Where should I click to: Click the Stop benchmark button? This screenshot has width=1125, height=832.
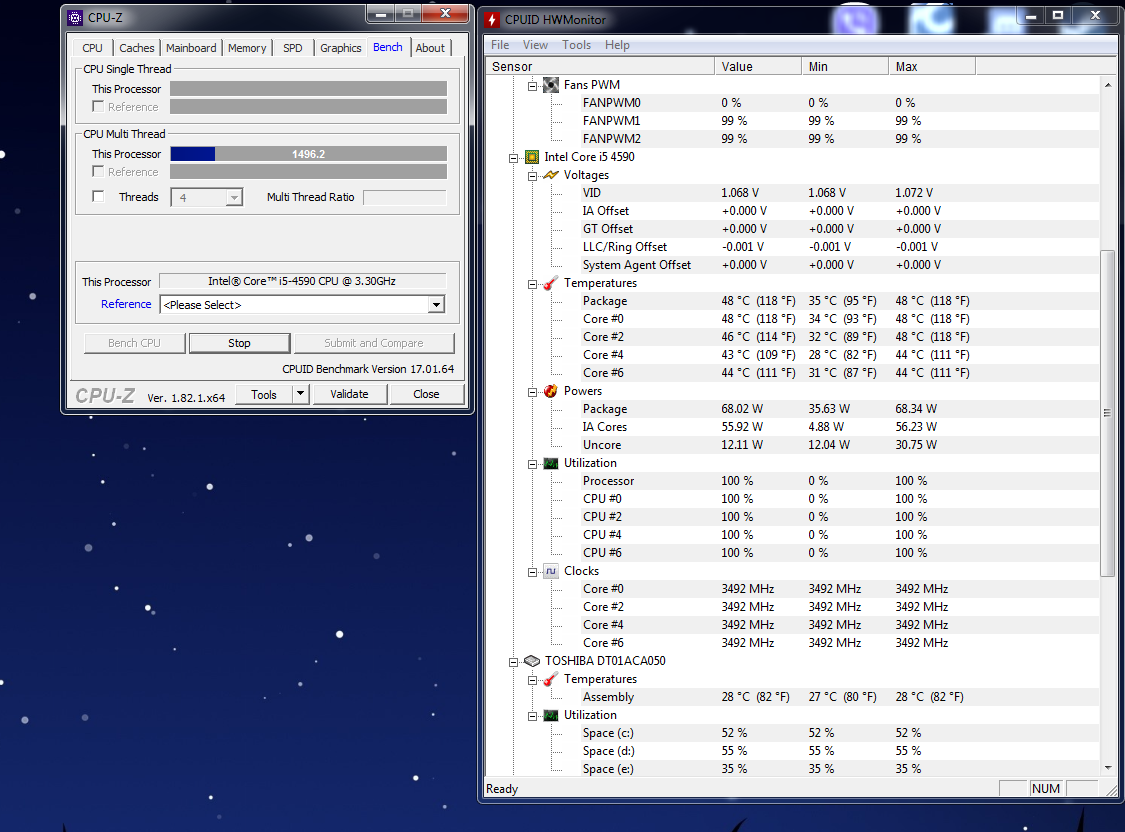[239, 344]
